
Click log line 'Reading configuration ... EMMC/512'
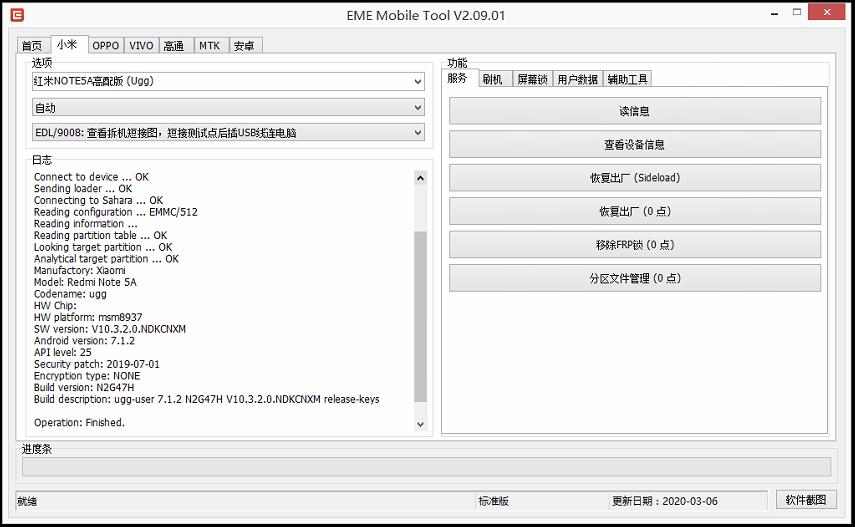(x=116, y=212)
